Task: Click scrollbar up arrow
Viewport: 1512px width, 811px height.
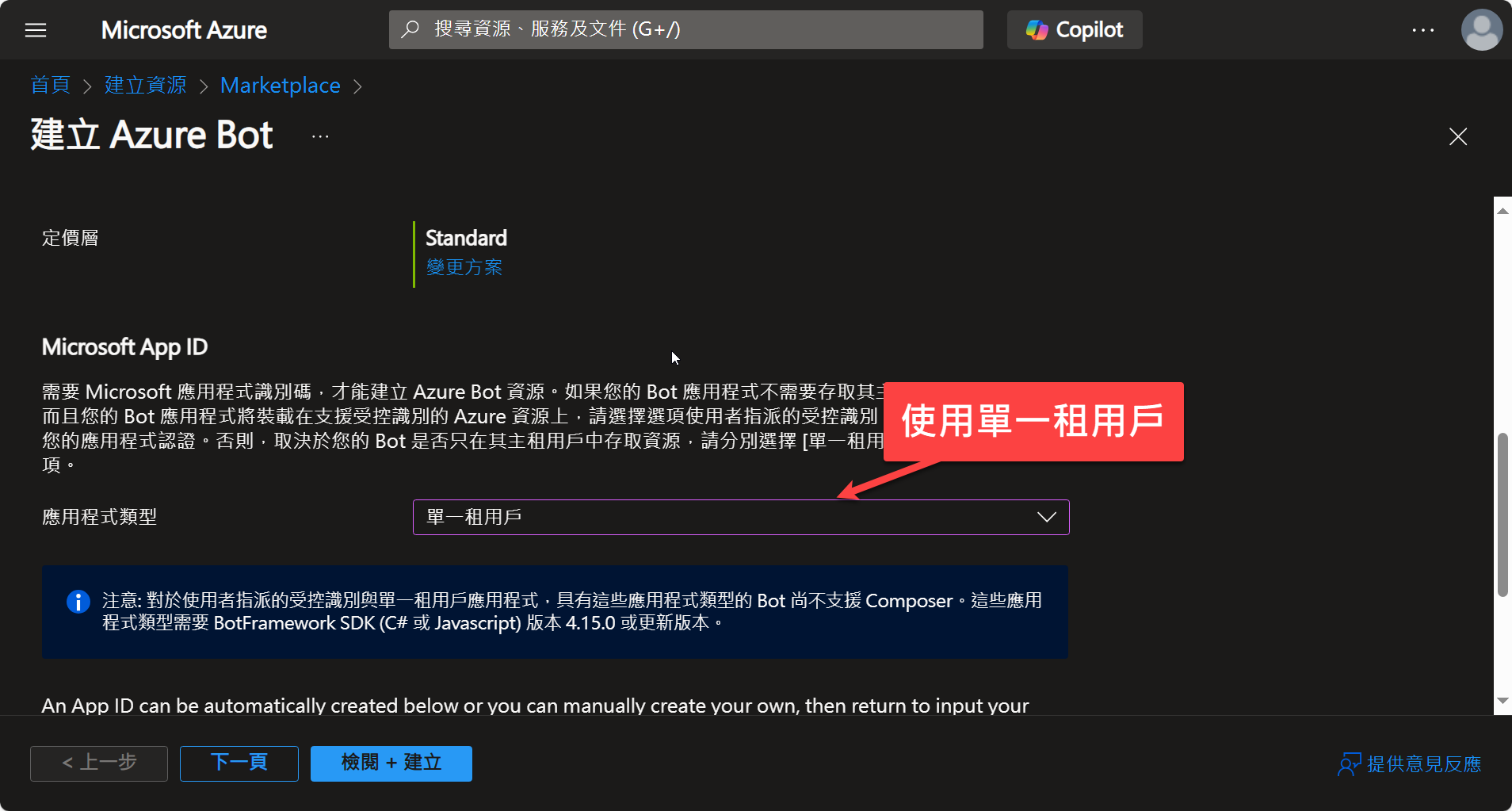Action: (x=1502, y=211)
